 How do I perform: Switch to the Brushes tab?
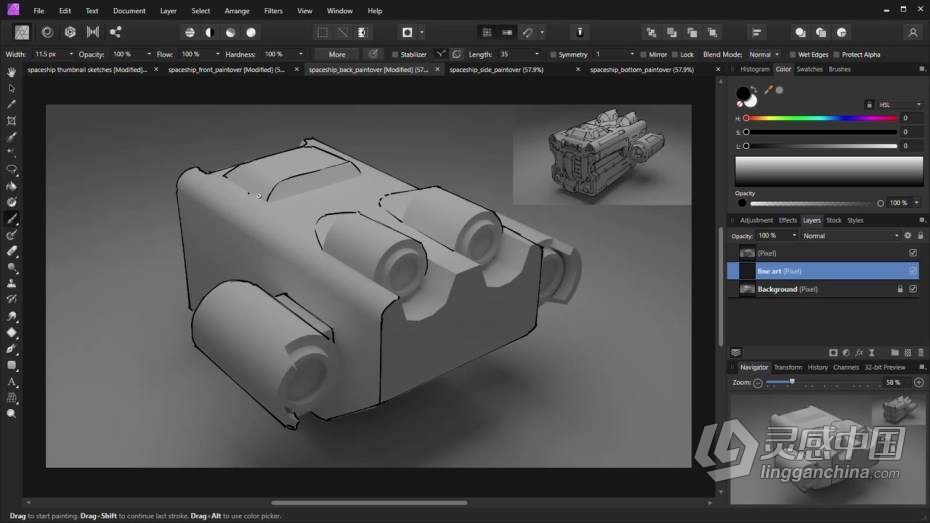pos(839,69)
